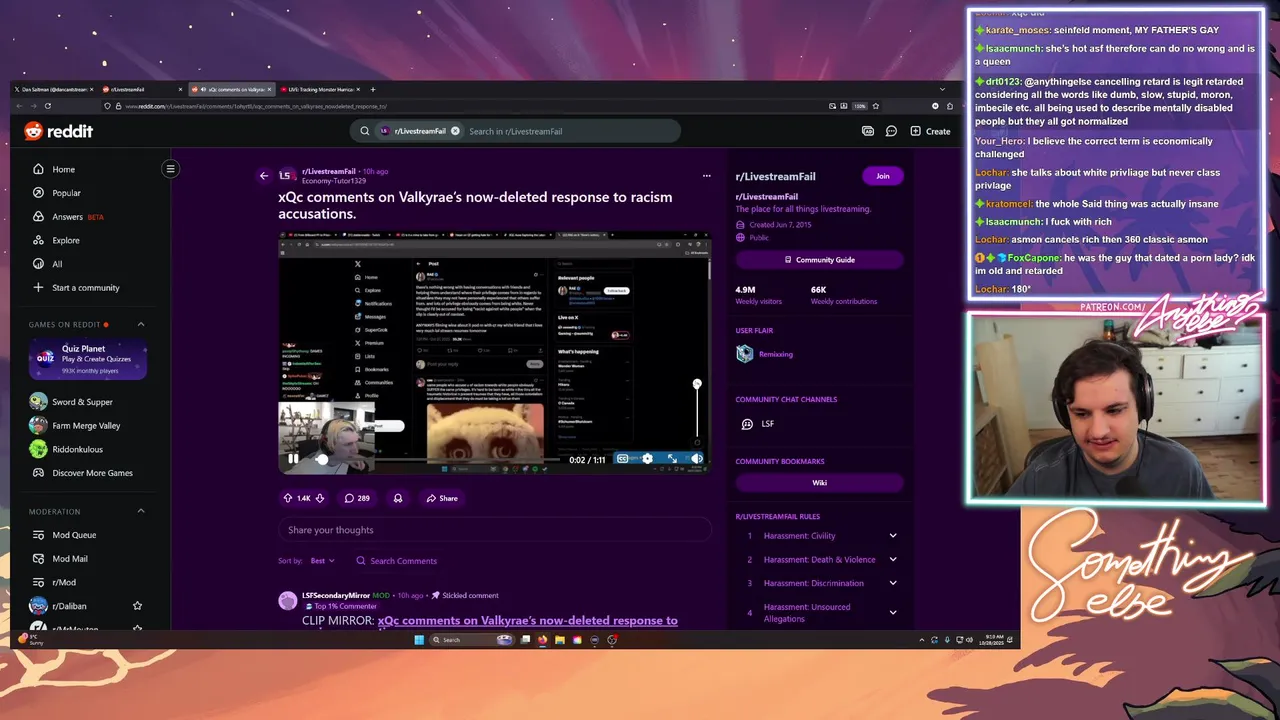Open the Wiki bookmark
Image resolution: width=1280 pixels, height=720 pixels.
(819, 483)
